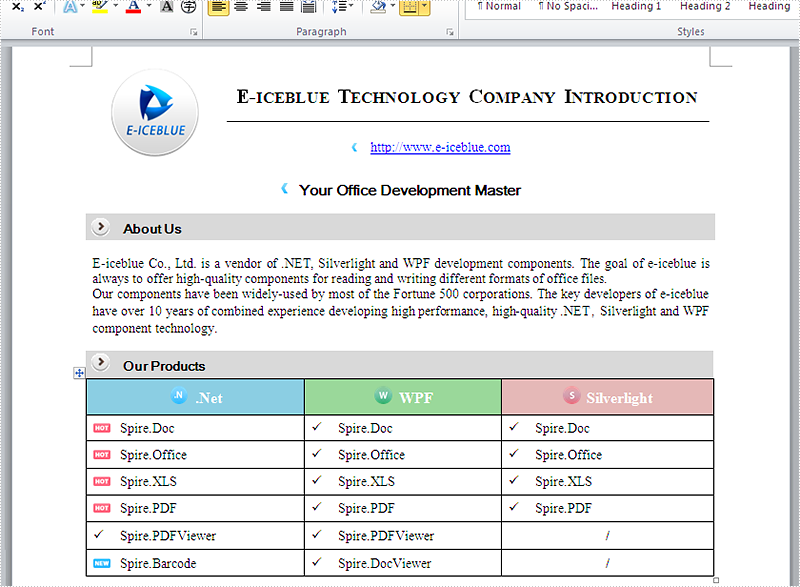800x587 pixels.
Task: Toggle align text left
Action: tap(218, 7)
